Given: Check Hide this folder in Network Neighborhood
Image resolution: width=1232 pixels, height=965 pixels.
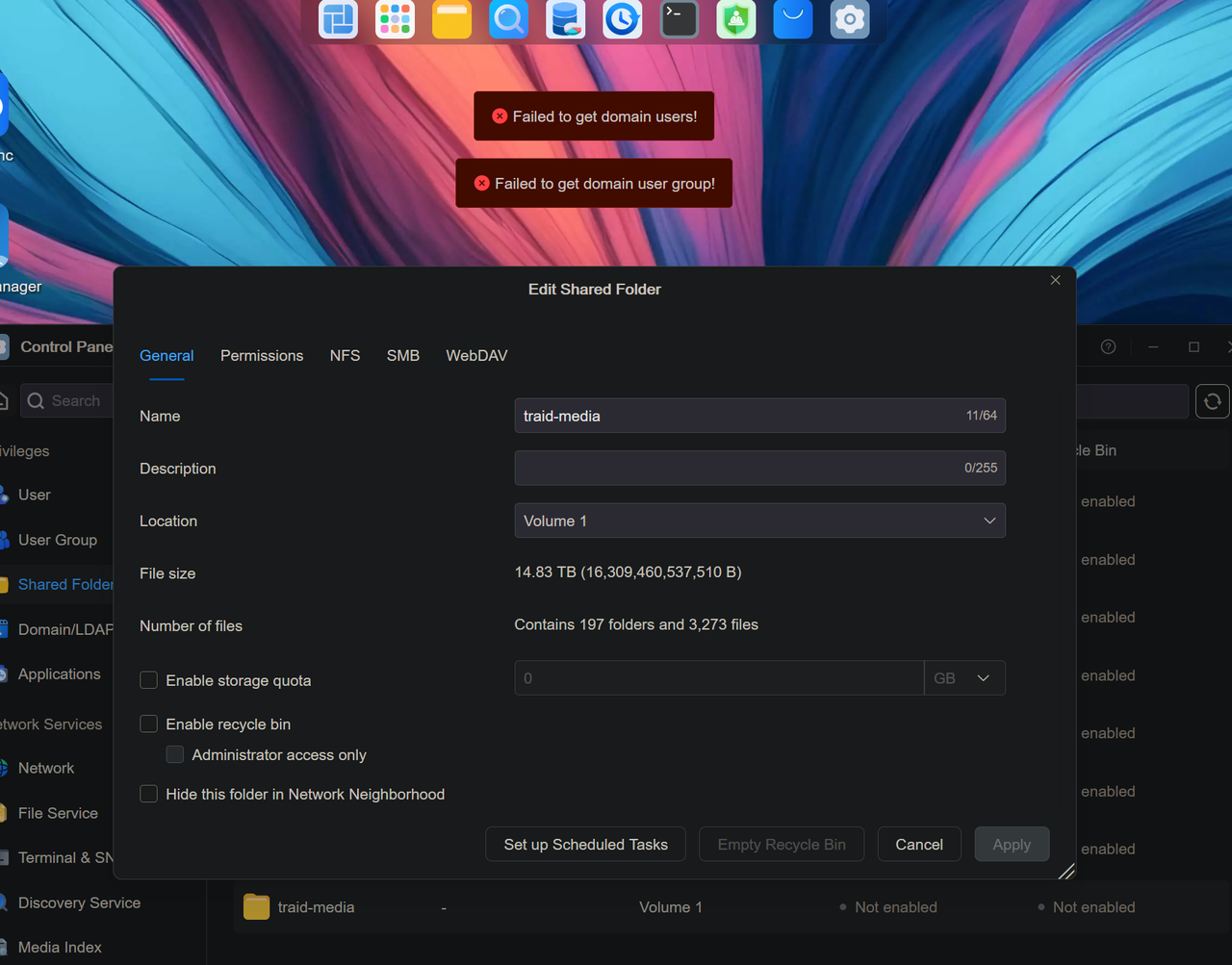Looking at the screenshot, I should [148, 794].
